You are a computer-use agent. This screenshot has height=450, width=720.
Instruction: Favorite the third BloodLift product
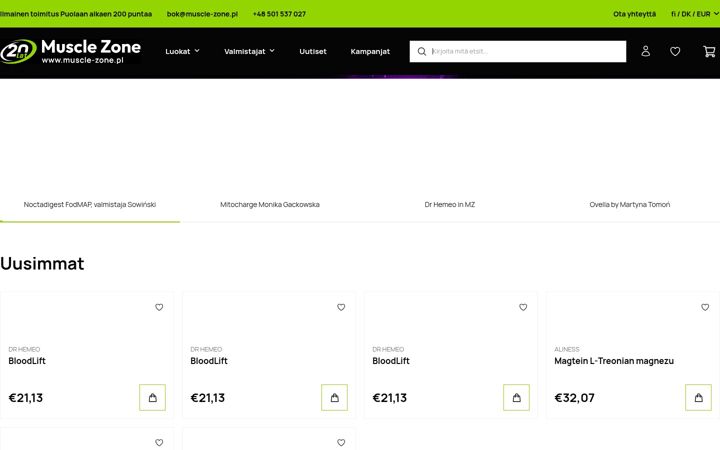pos(523,307)
